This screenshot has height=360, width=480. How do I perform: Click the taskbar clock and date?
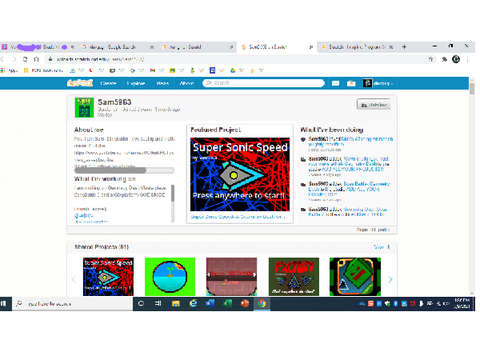463,304
